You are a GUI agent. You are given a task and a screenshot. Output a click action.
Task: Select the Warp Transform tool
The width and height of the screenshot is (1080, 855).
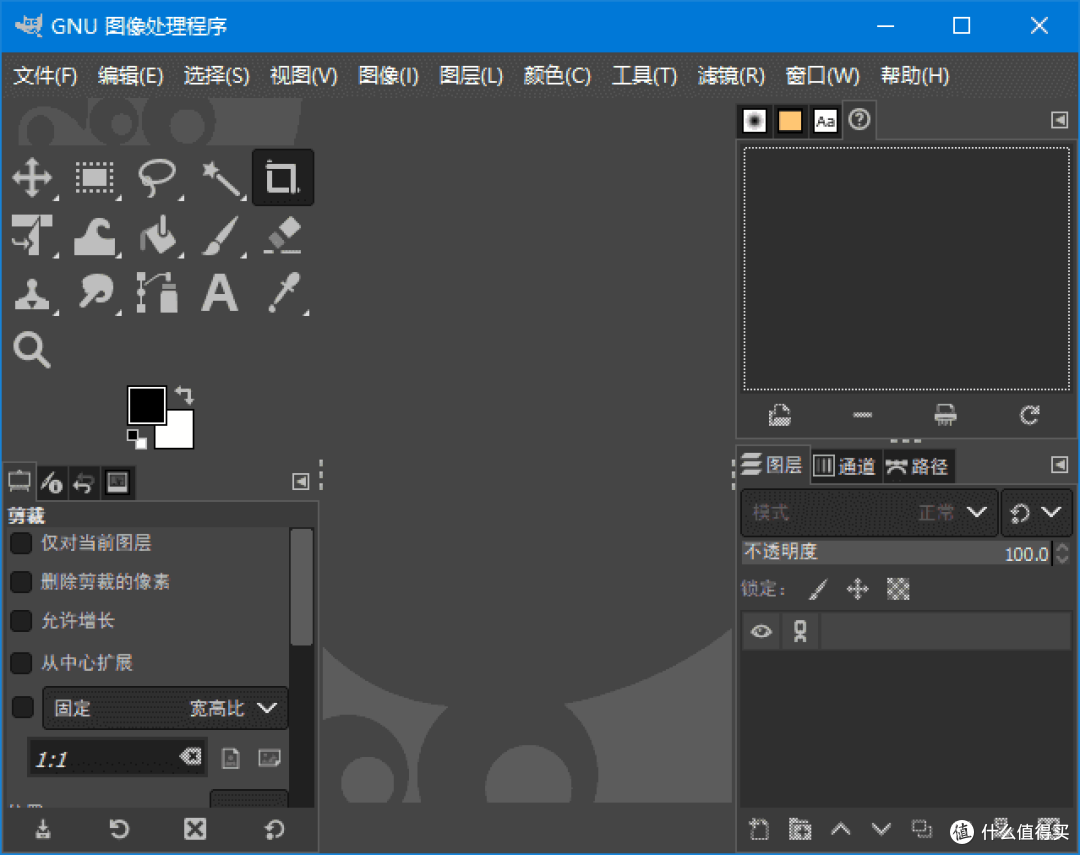pyautogui.click(x=94, y=236)
